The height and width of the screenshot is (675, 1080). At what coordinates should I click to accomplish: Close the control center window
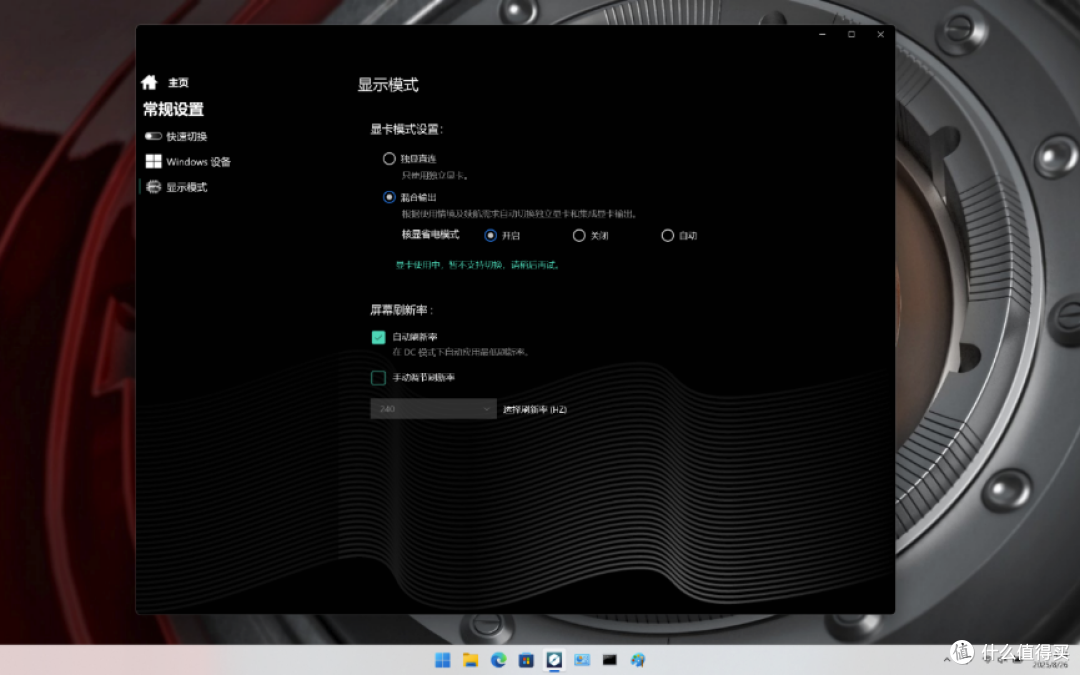(x=880, y=34)
